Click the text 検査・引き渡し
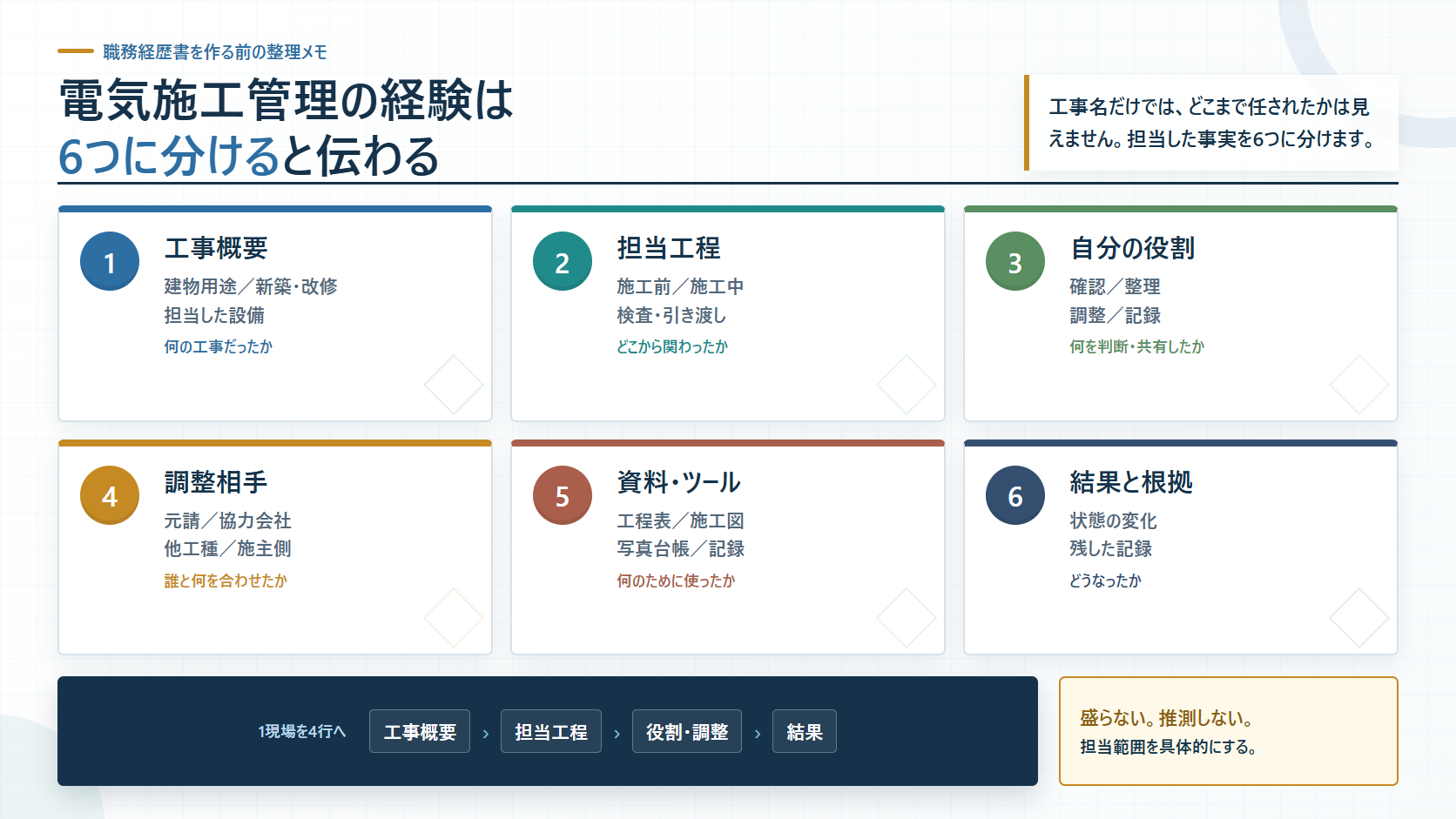The width and height of the screenshot is (1456, 819). click(671, 315)
